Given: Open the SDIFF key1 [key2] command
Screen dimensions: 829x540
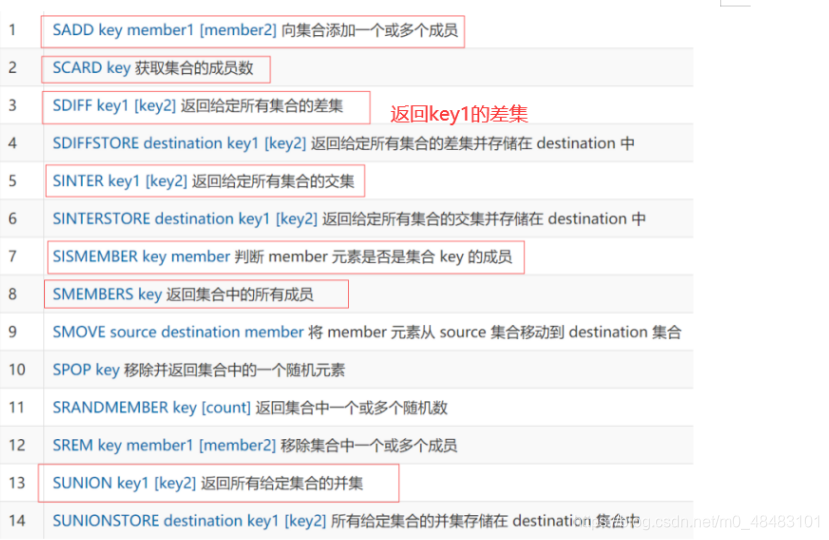Looking at the screenshot, I should [x=114, y=106].
